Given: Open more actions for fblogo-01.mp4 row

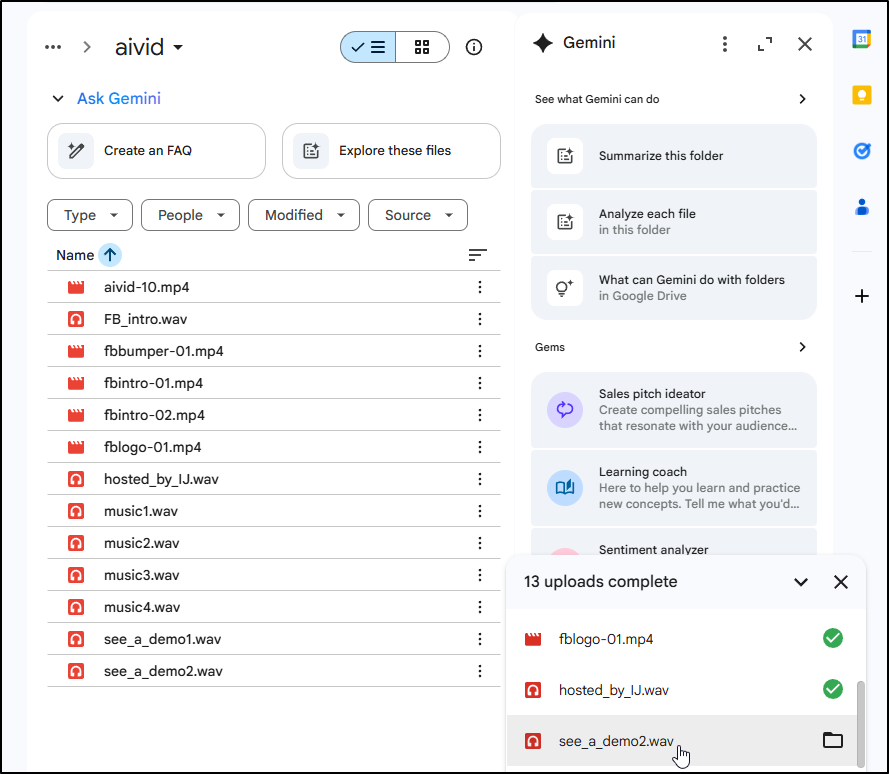Looking at the screenshot, I should (480, 447).
